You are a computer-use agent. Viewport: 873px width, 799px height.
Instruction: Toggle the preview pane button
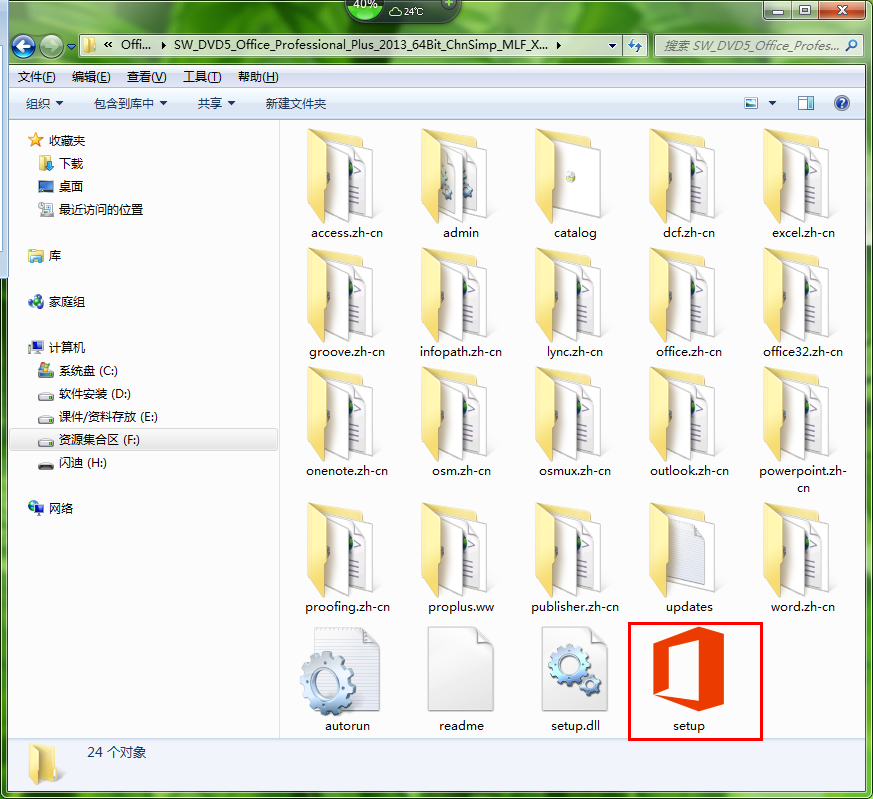tap(806, 103)
